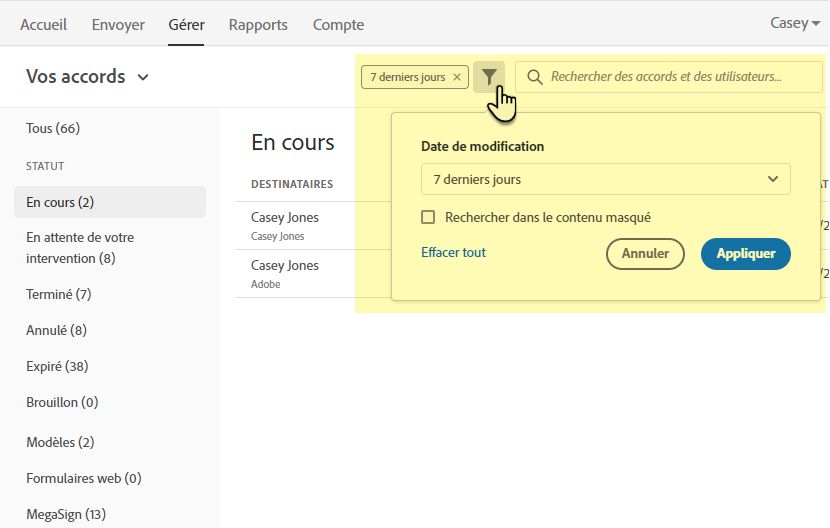
Task: Type in the Rechercher des accords field
Action: point(669,77)
